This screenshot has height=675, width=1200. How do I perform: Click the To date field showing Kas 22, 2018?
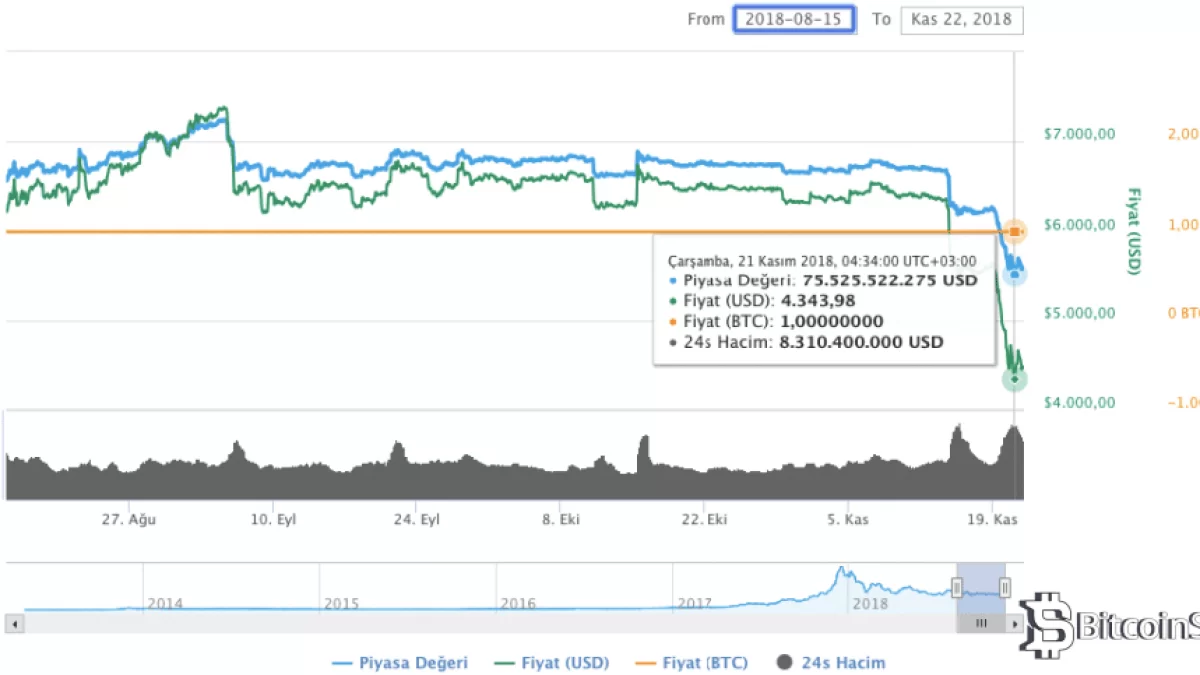click(x=961, y=19)
